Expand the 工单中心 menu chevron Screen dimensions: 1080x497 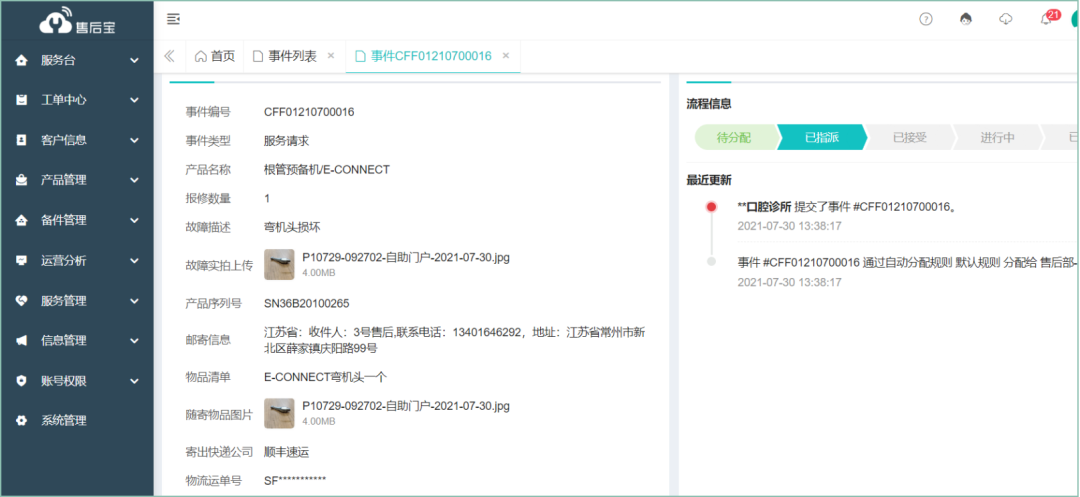pos(134,100)
